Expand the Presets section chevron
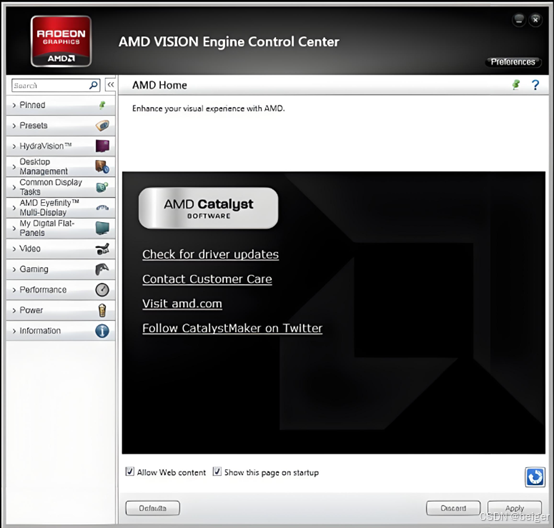 point(14,126)
